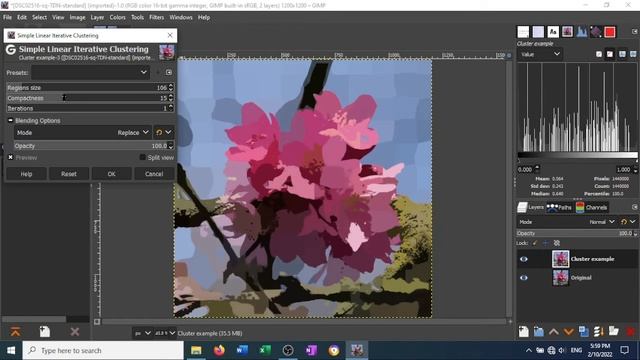This screenshot has width=640, height=360.
Task: Confirm with the OK button
Action: (x=111, y=174)
